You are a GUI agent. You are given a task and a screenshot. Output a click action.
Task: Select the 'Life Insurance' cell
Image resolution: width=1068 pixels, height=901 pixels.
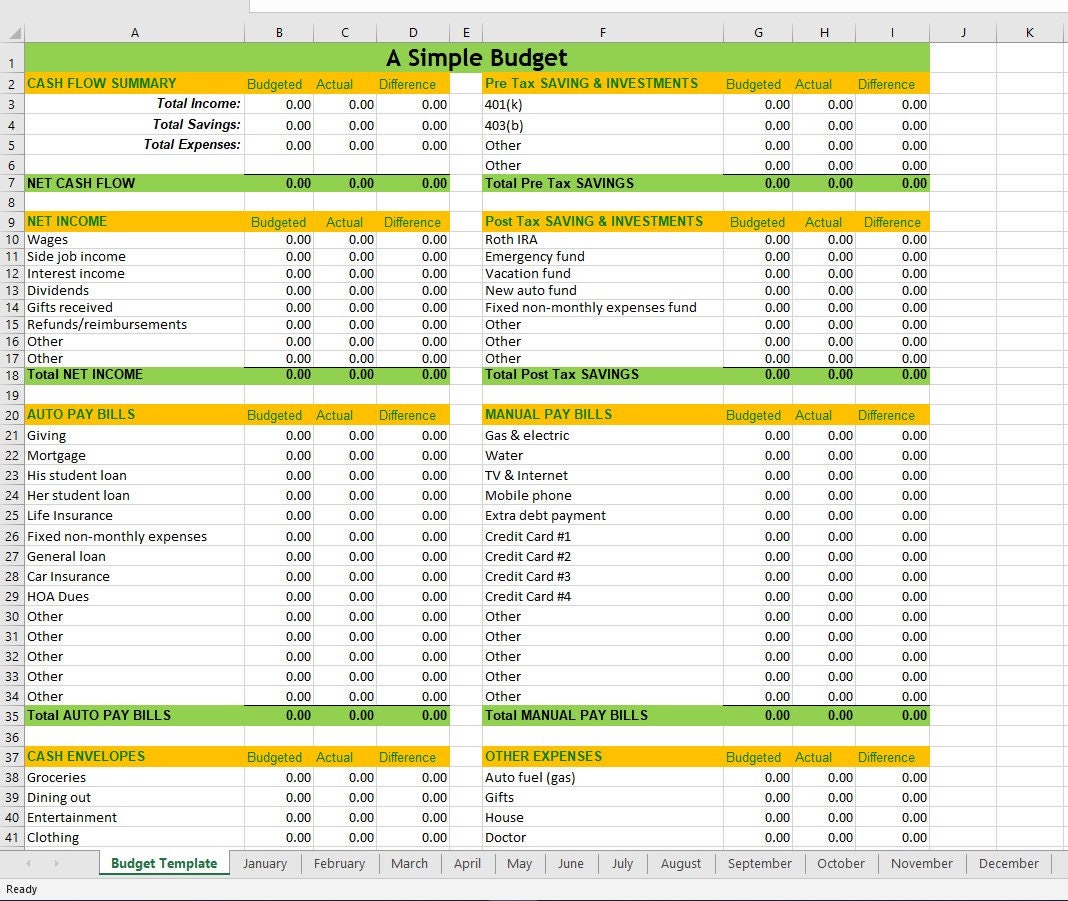pyautogui.click(x=134, y=516)
